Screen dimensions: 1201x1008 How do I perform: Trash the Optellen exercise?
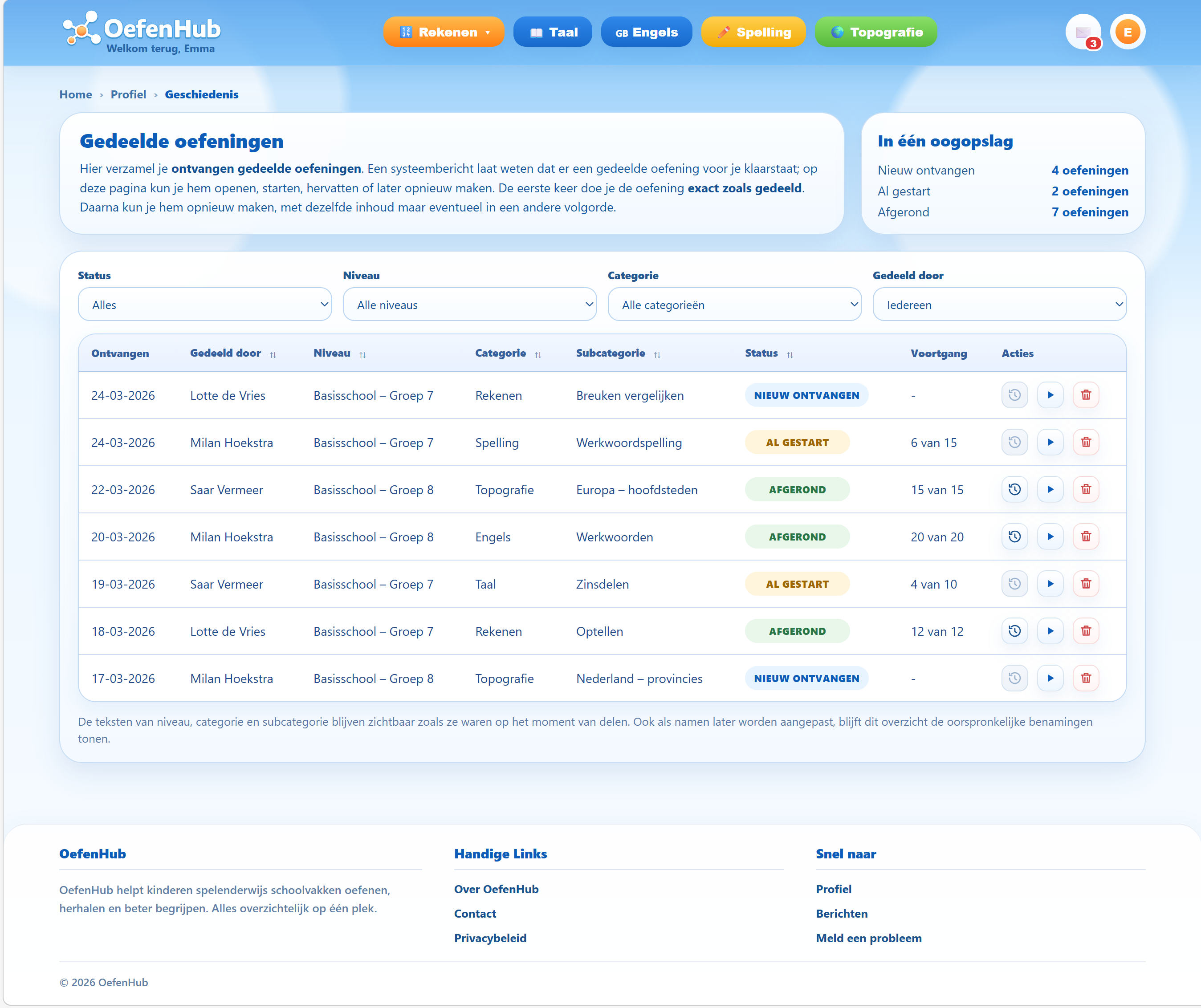tap(1086, 630)
